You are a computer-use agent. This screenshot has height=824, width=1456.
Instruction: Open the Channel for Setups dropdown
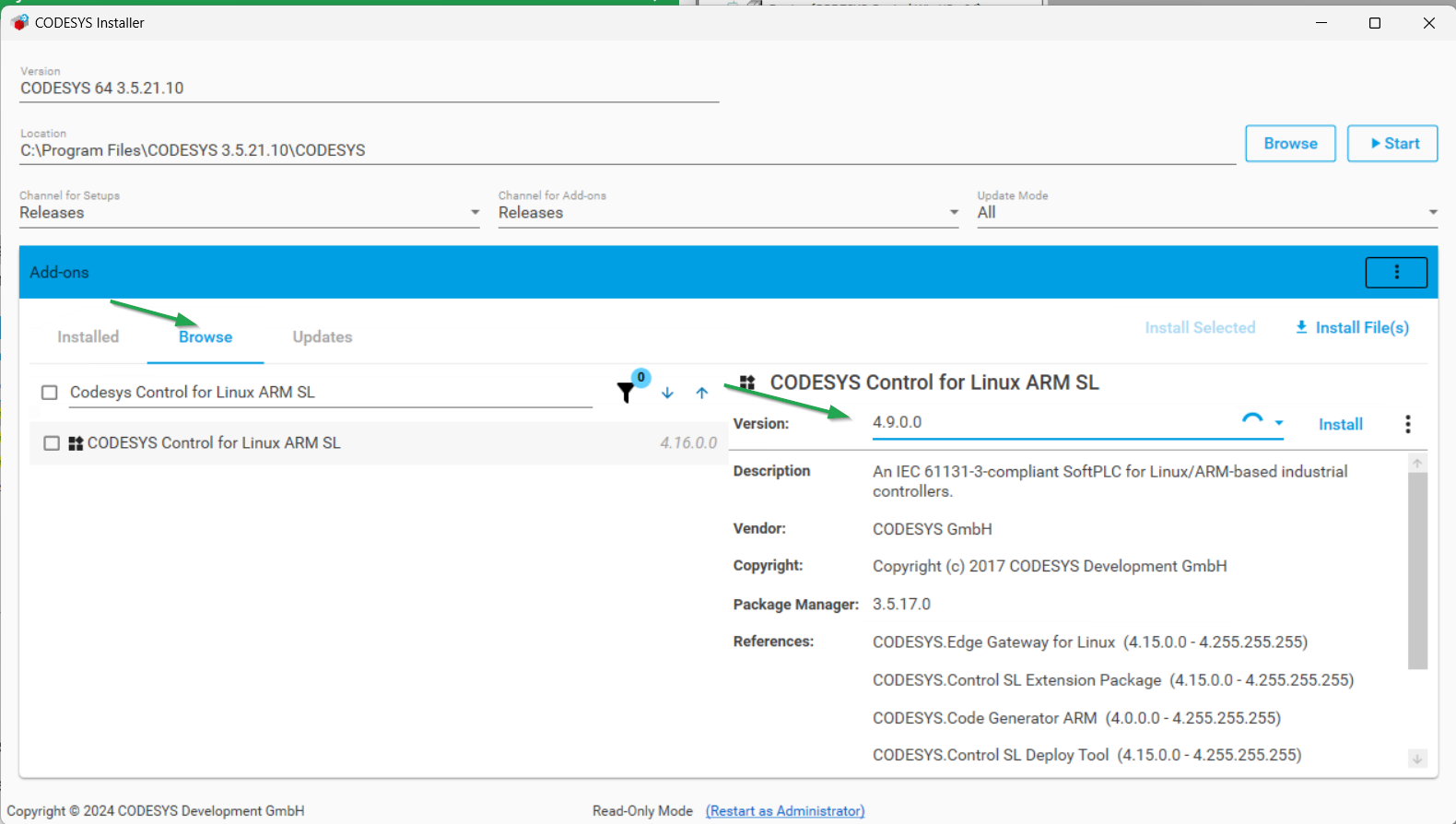475,213
